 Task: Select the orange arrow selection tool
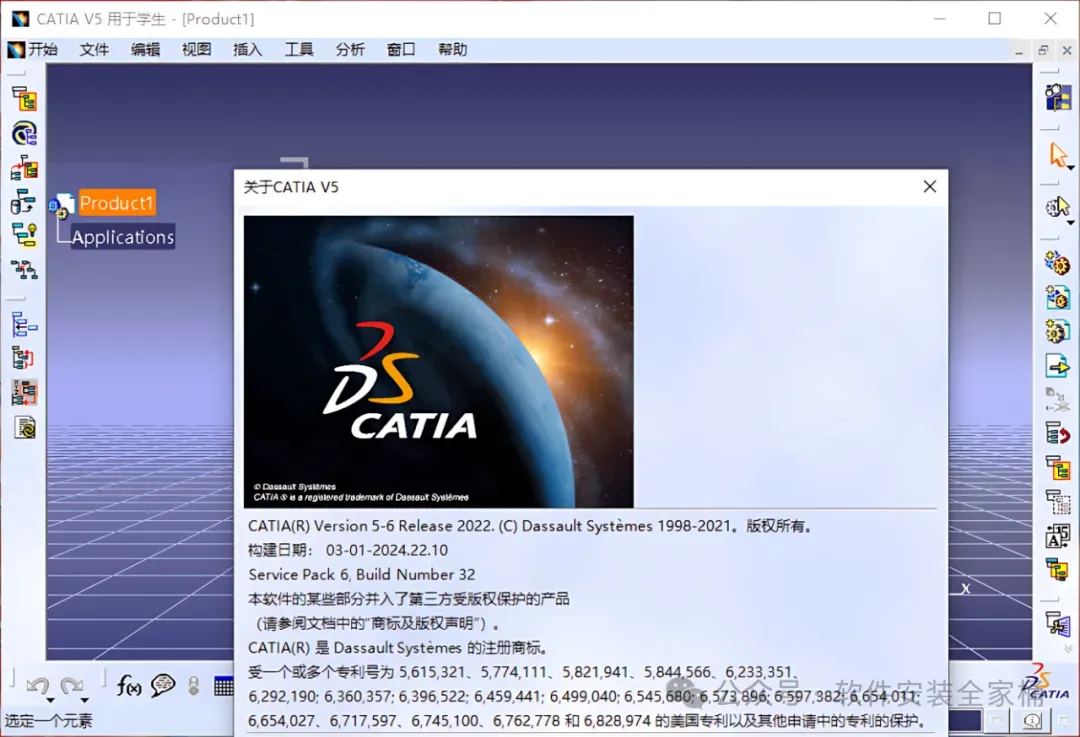(1057, 154)
